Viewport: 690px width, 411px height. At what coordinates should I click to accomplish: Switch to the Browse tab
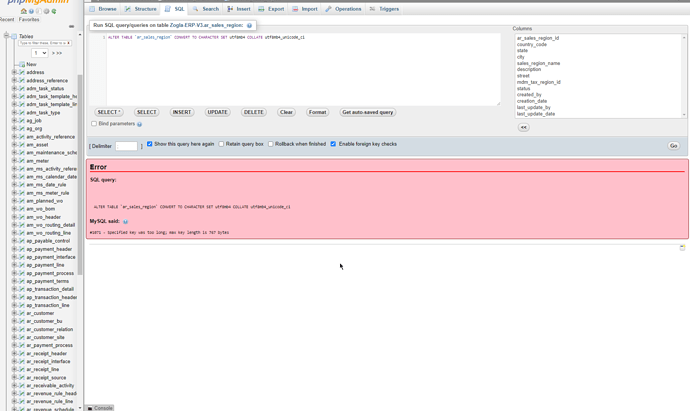tap(103, 9)
